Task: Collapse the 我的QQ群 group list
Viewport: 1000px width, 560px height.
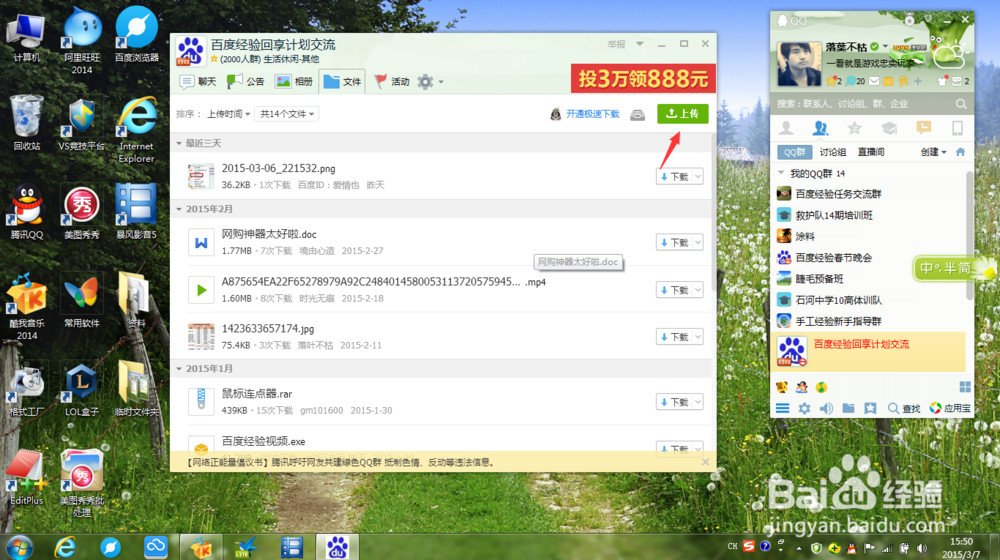Action: pyautogui.click(x=781, y=173)
